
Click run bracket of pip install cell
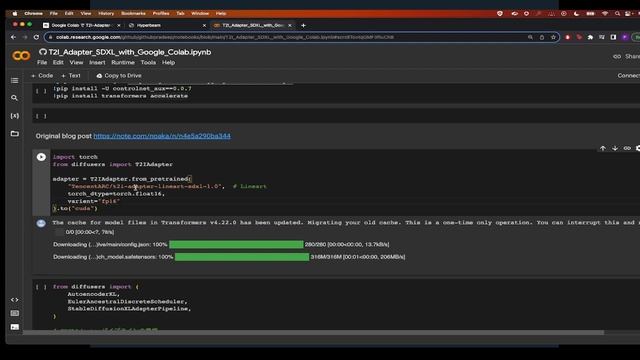tap(41, 91)
